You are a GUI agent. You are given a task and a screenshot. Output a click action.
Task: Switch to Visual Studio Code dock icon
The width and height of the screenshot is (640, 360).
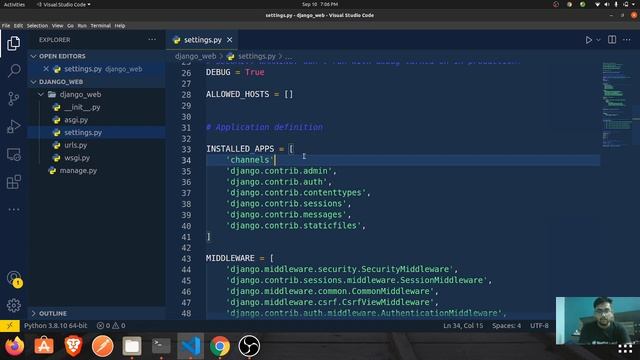pos(191,346)
